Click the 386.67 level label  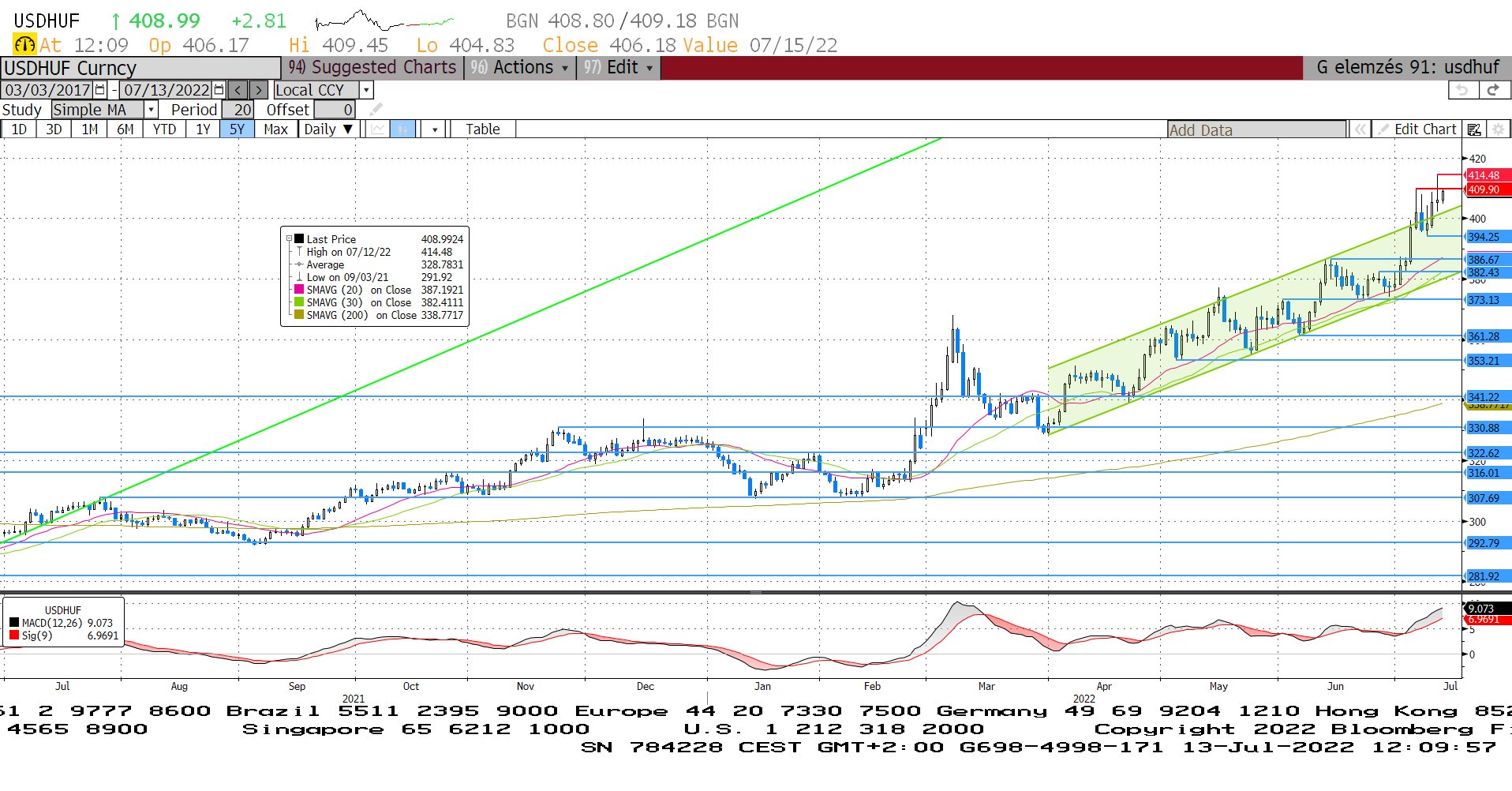(x=1488, y=260)
